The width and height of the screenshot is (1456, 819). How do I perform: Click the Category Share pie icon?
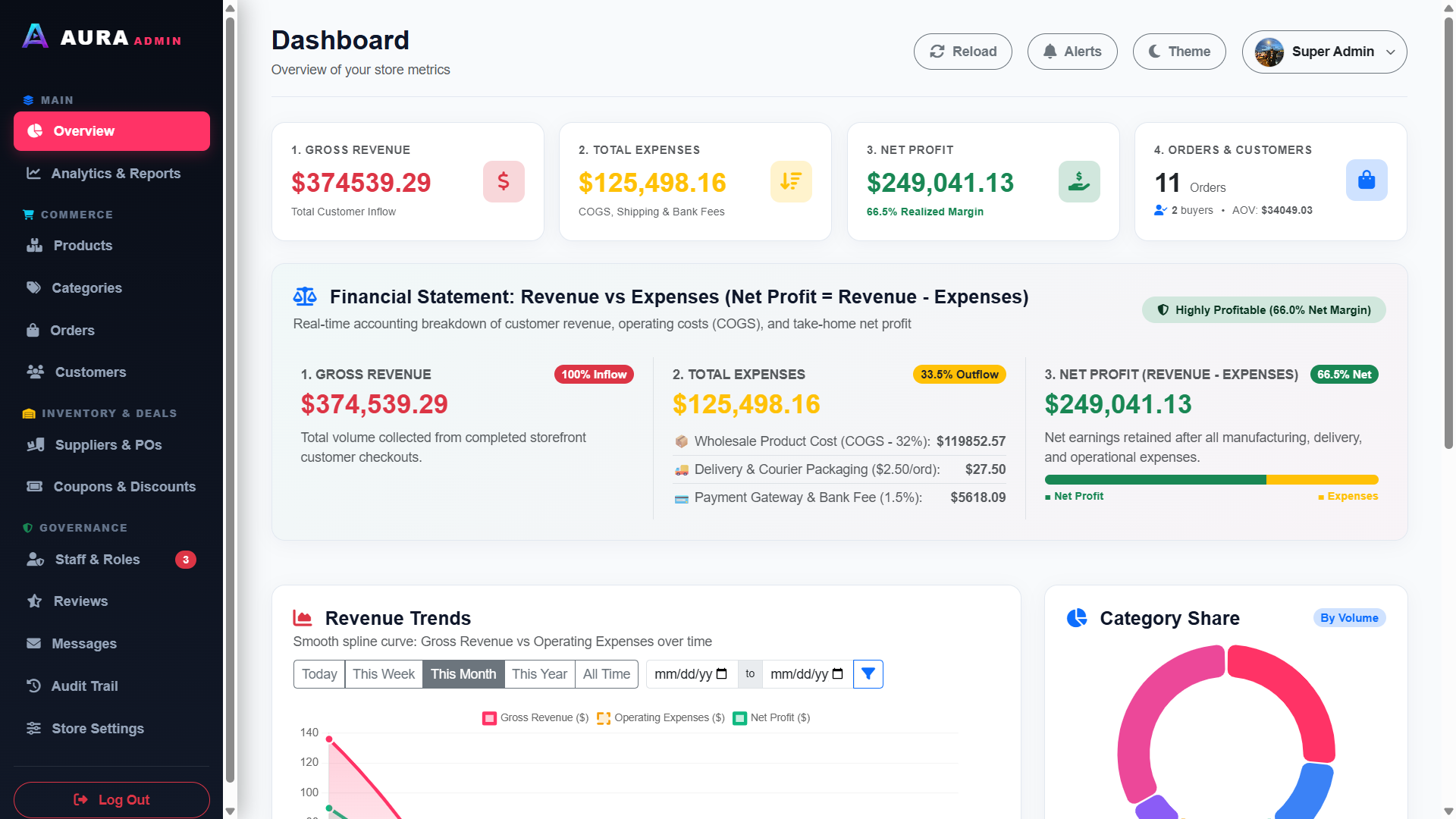(x=1077, y=618)
